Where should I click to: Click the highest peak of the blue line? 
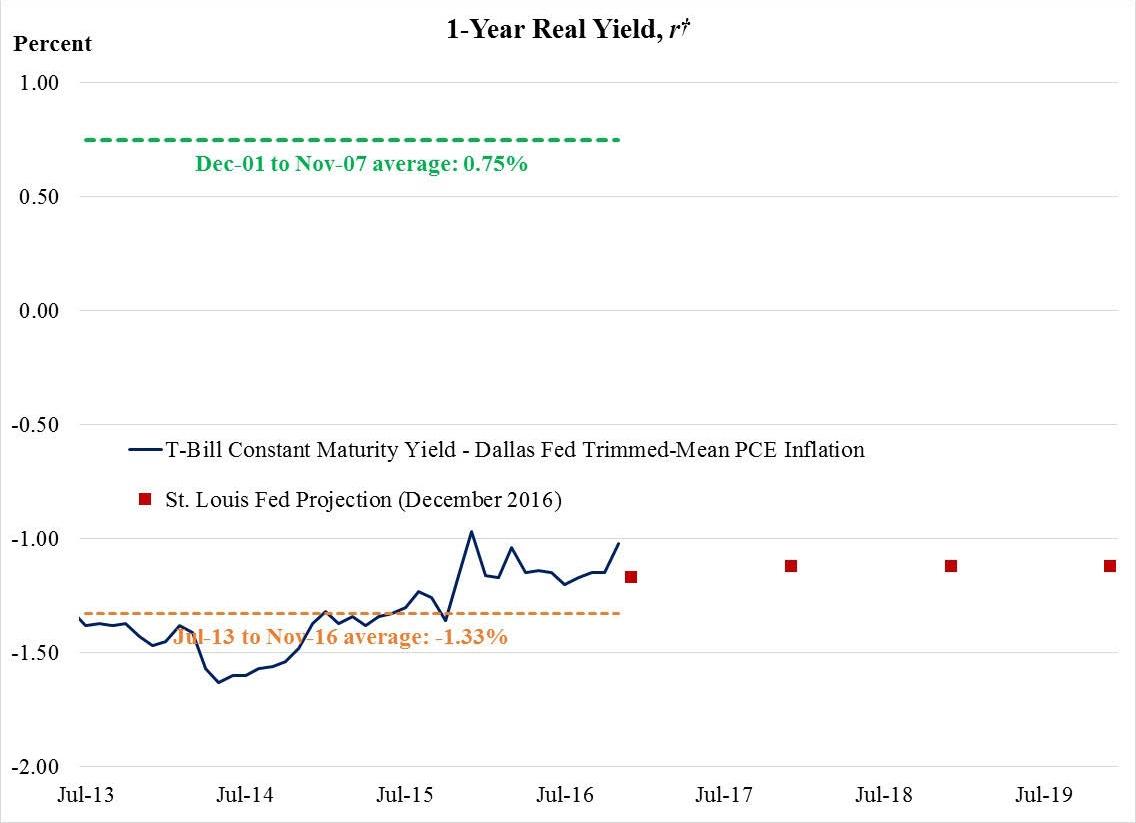click(x=471, y=532)
